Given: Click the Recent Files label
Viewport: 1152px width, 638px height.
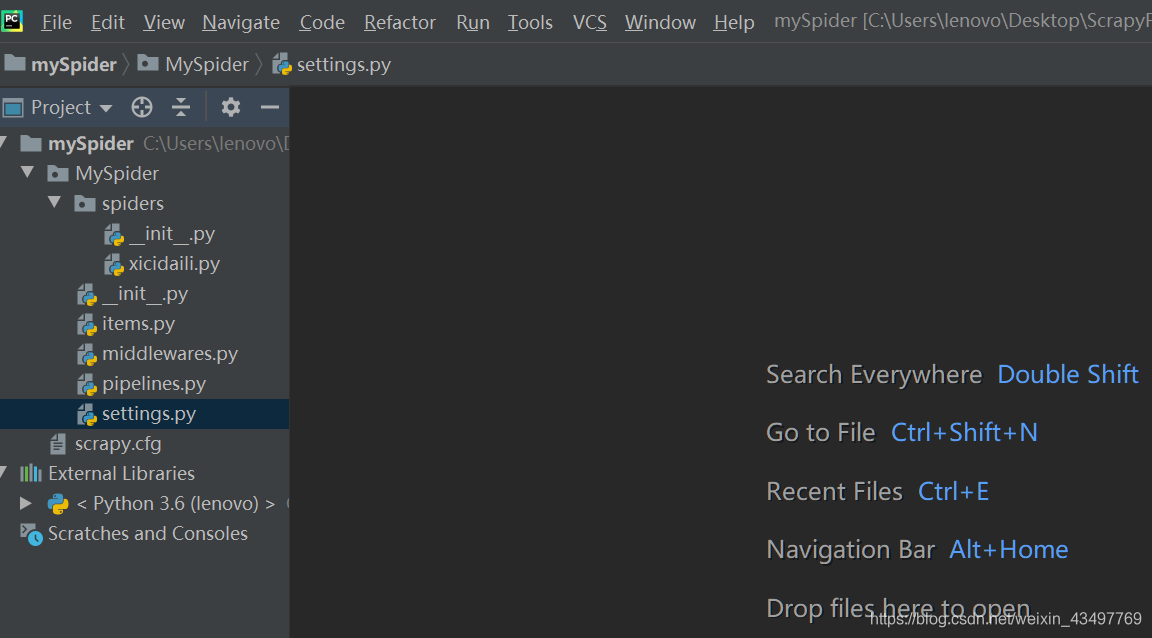Looking at the screenshot, I should 834,492.
